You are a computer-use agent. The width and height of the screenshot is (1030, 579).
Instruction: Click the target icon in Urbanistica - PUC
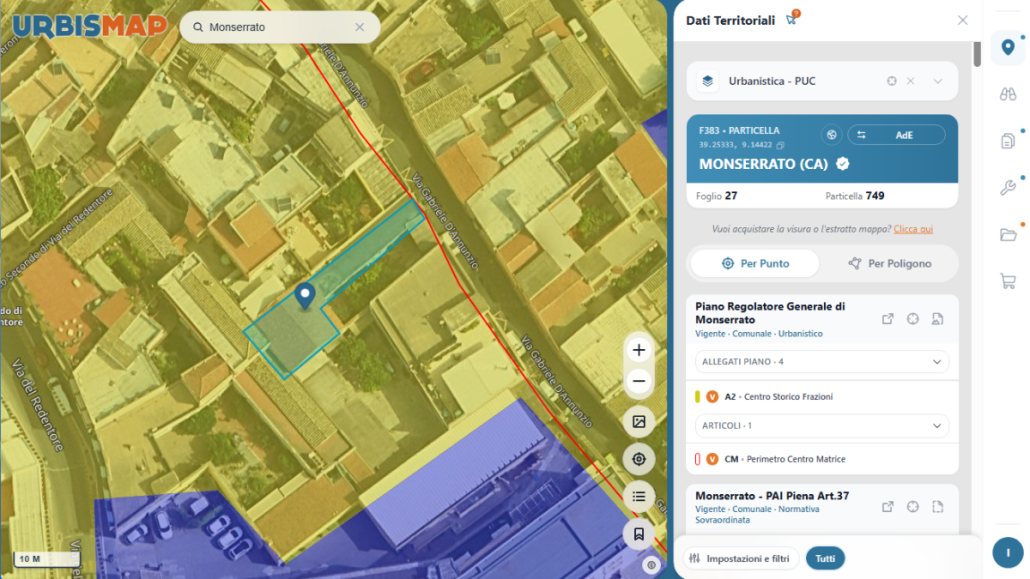click(891, 81)
